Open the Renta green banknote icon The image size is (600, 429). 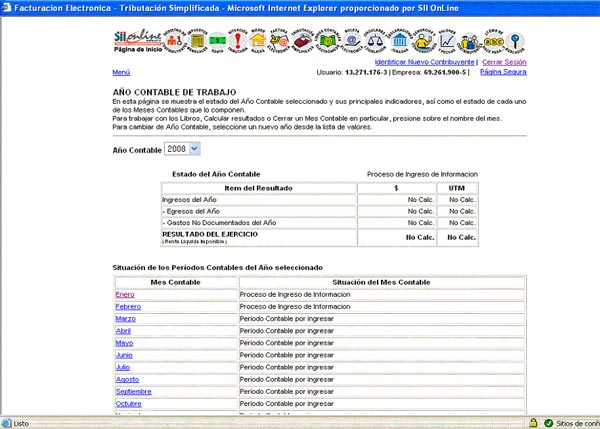coord(217,41)
